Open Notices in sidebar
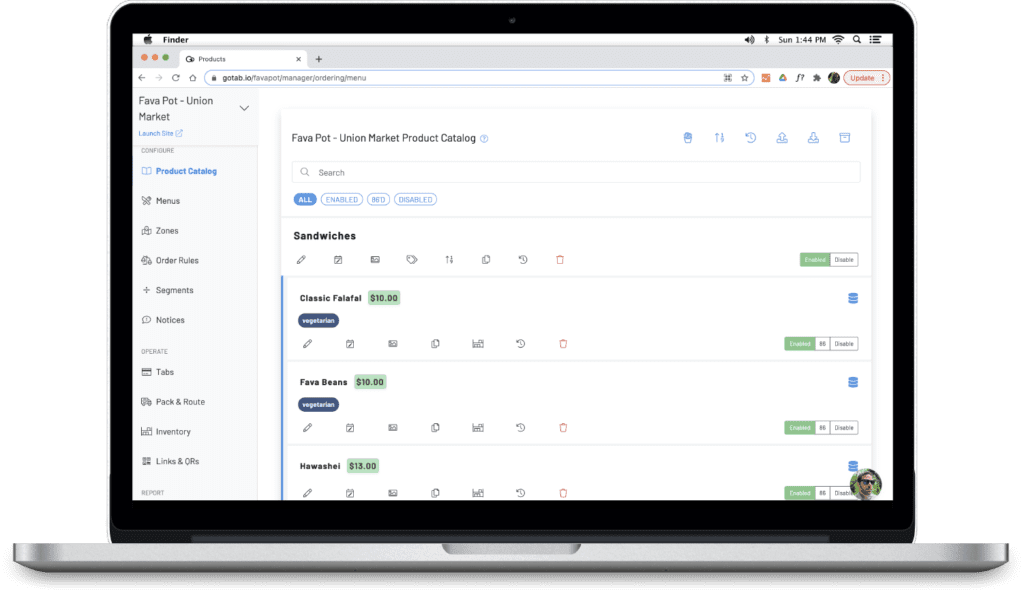The height and width of the screenshot is (591, 1024). 163,320
